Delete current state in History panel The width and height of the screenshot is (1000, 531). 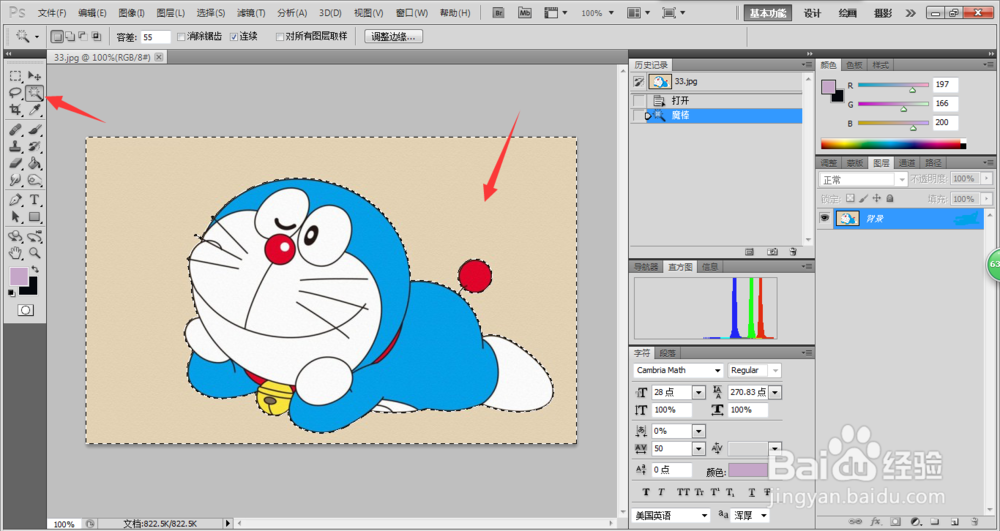(793, 252)
